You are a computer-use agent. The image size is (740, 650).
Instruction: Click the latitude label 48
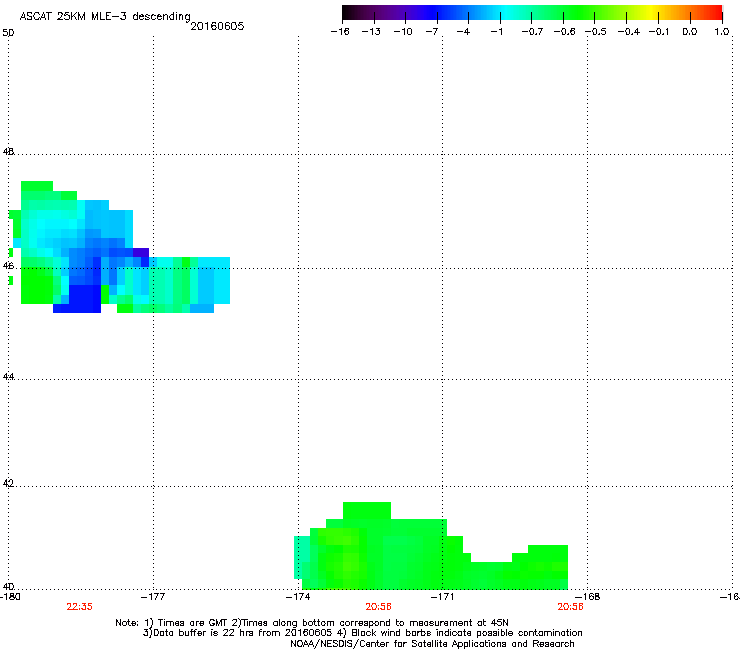click(8, 152)
